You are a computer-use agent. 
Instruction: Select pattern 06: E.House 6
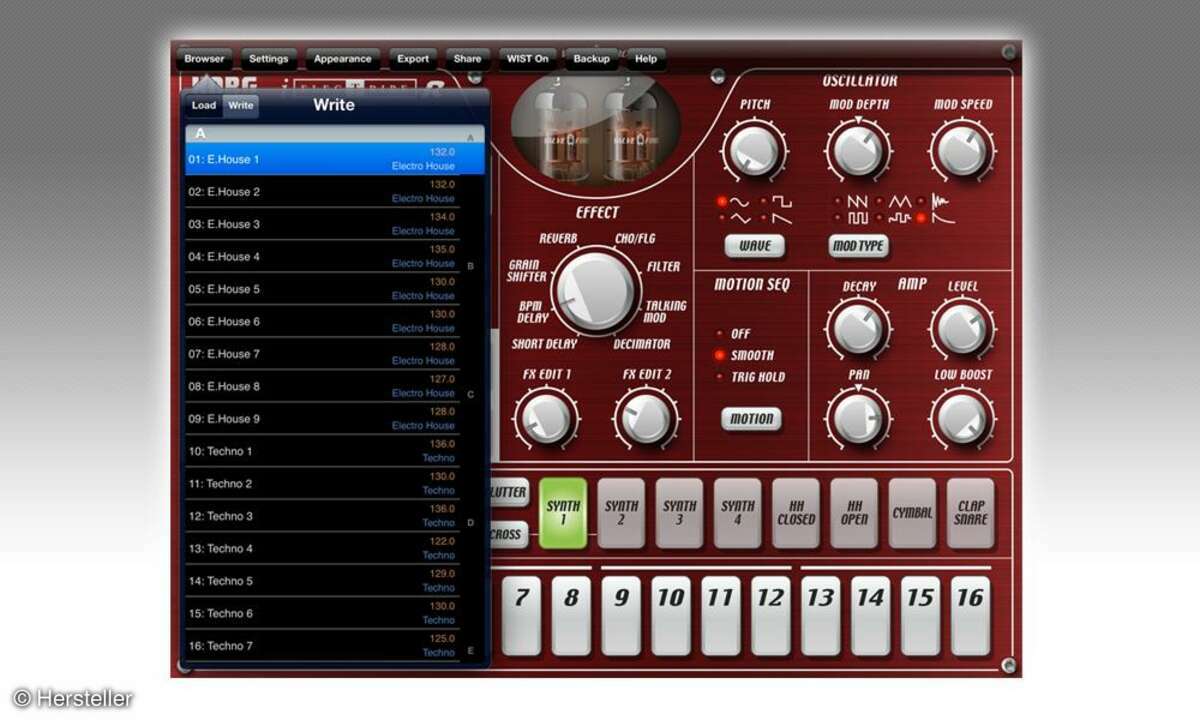click(322, 321)
